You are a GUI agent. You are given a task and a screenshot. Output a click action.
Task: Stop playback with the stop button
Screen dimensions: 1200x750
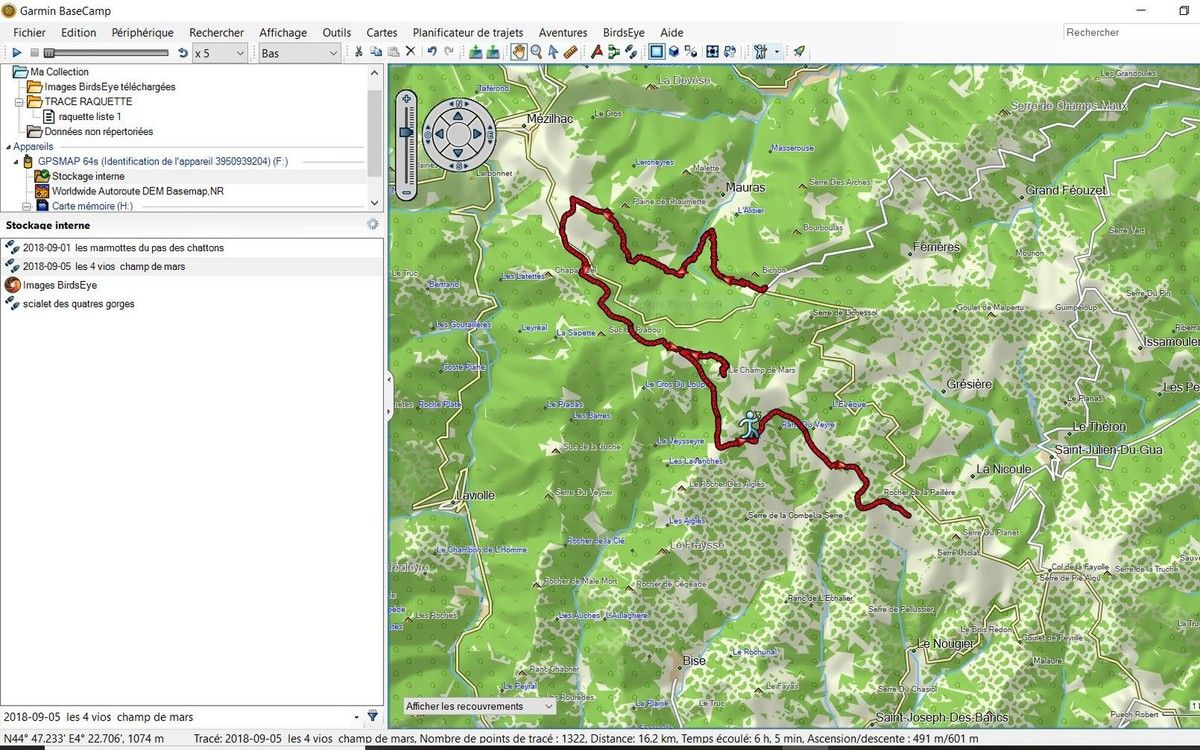click(34, 52)
